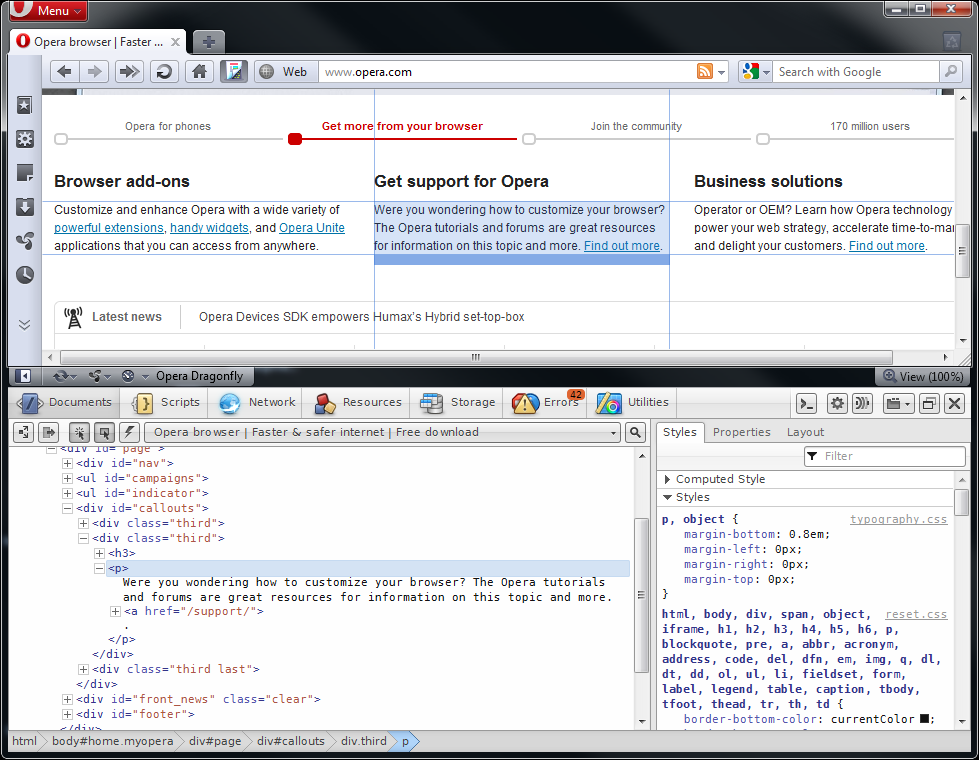Open the Dragonfly dock menu dropdown

click(x=898, y=404)
